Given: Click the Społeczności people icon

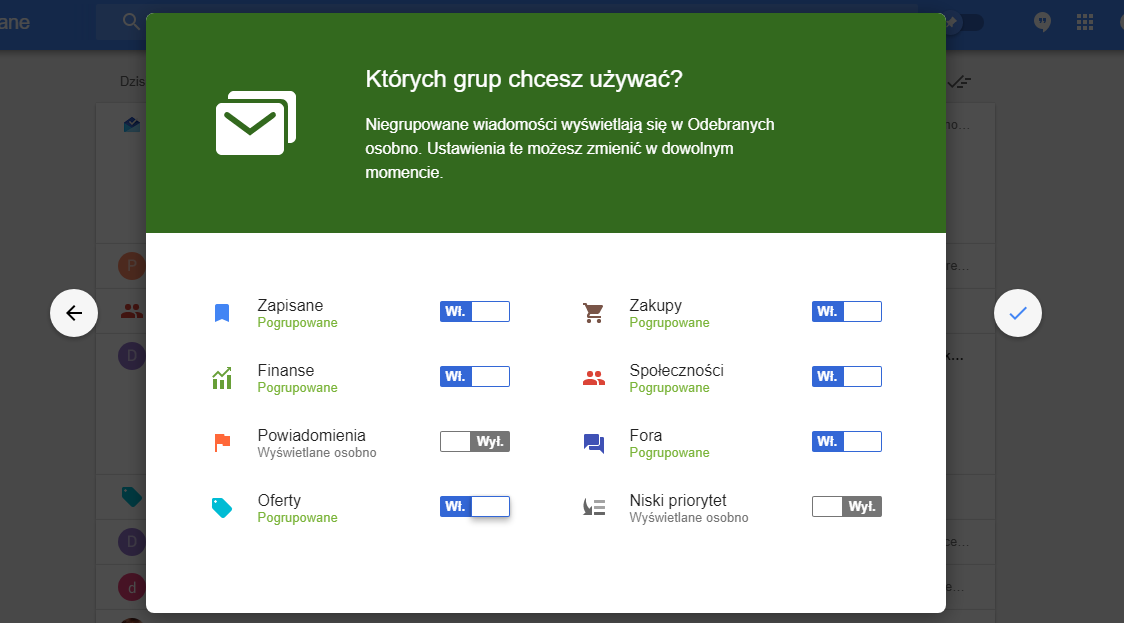Looking at the screenshot, I should click(x=594, y=375).
